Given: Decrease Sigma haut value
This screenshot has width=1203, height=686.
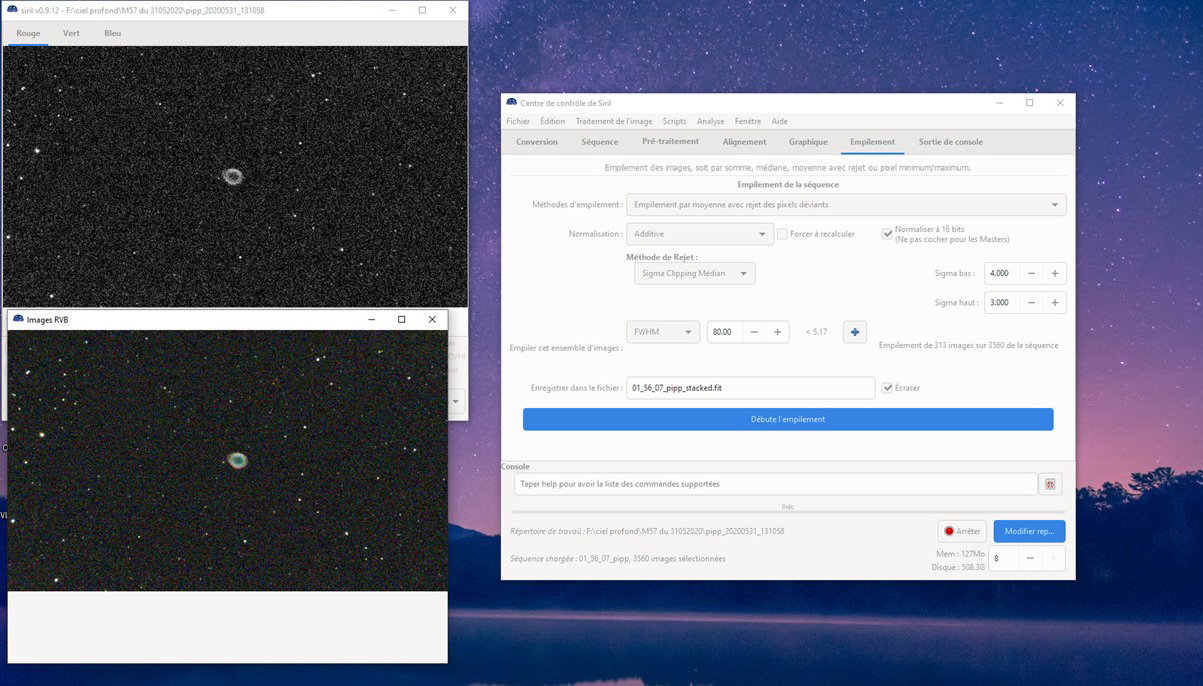Looking at the screenshot, I should [1031, 302].
